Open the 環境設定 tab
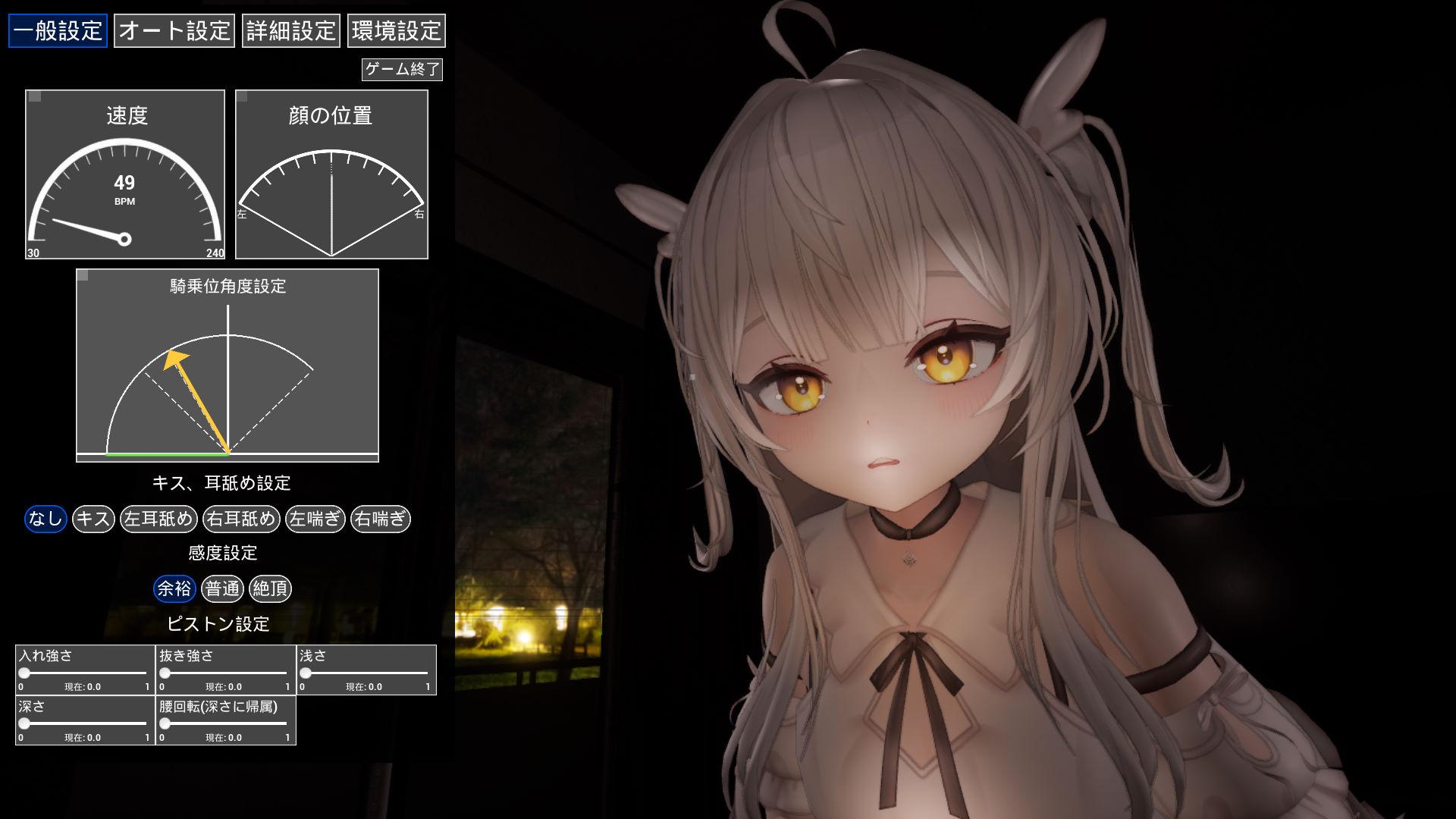Image resolution: width=1456 pixels, height=819 pixels. click(396, 30)
